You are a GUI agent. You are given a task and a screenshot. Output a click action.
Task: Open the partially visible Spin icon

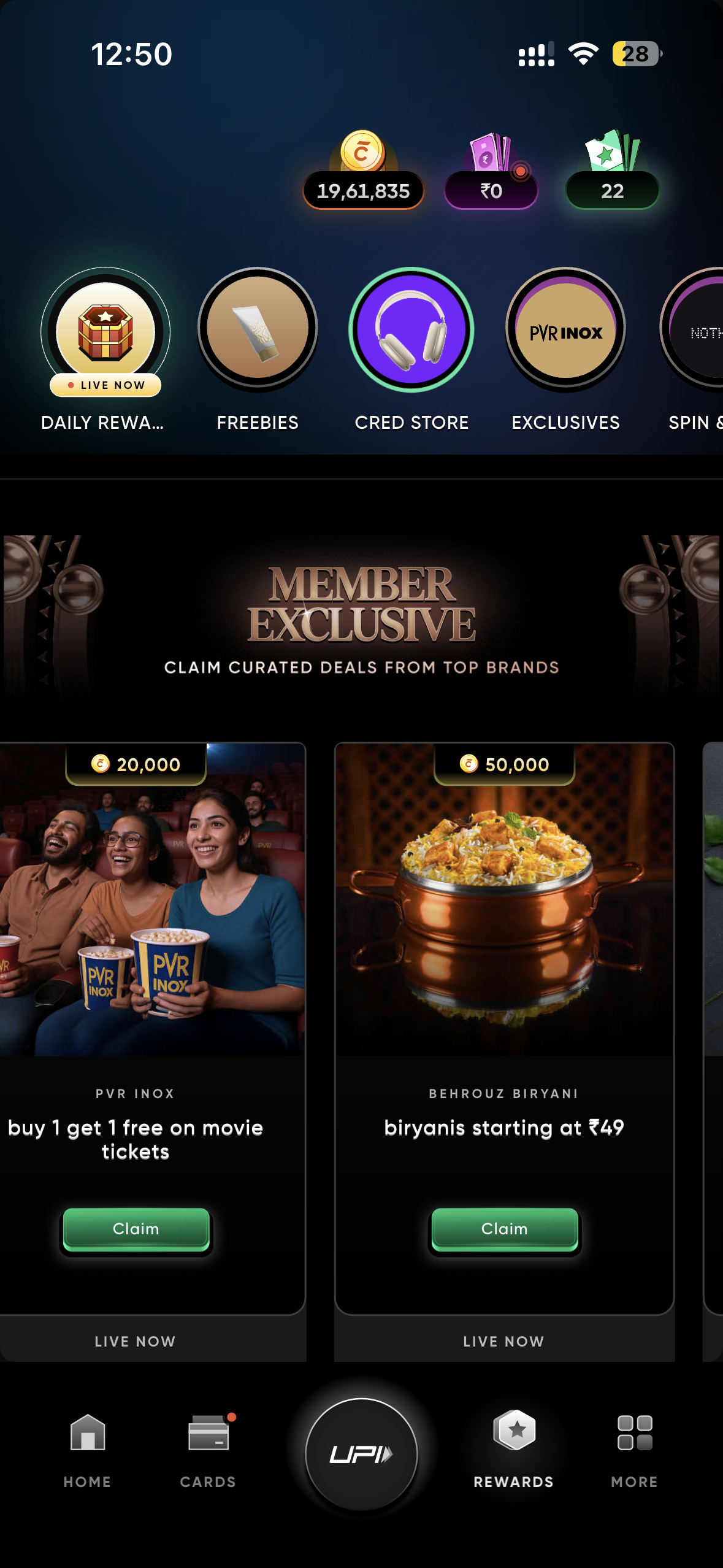click(693, 329)
